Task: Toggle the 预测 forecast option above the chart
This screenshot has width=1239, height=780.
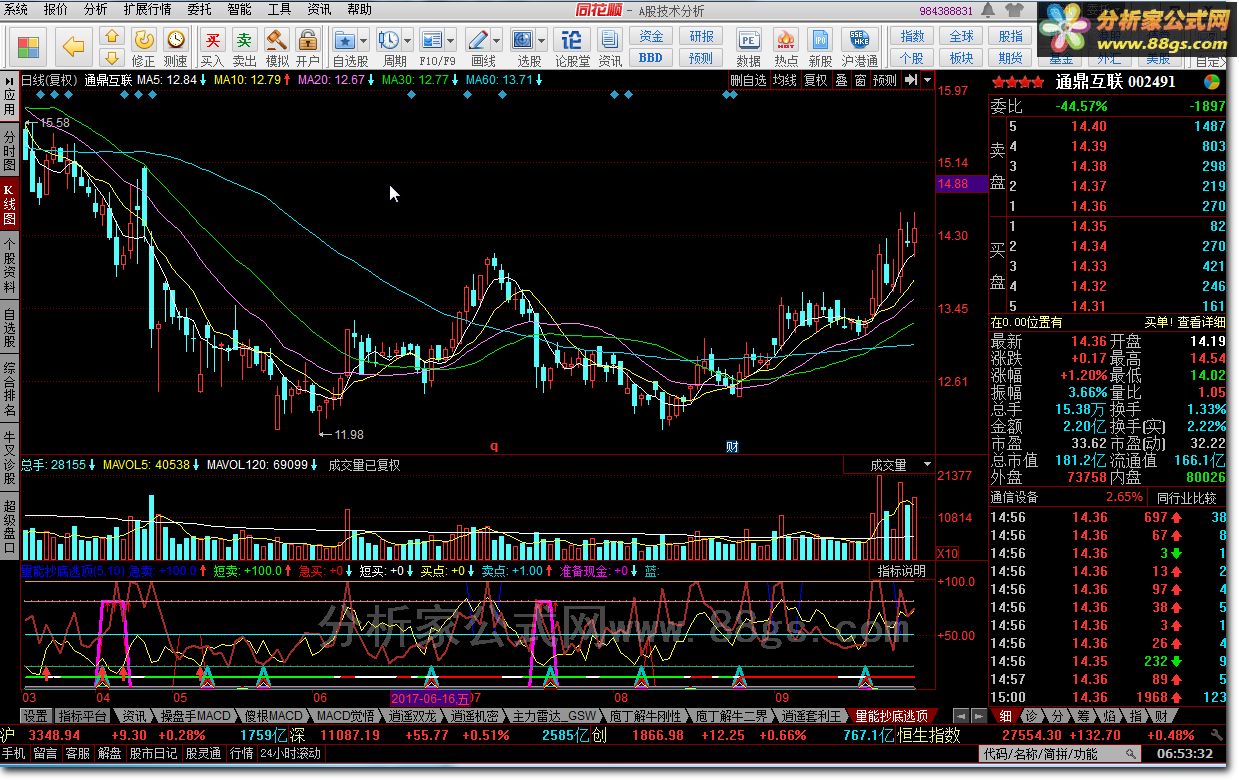Action: point(885,80)
